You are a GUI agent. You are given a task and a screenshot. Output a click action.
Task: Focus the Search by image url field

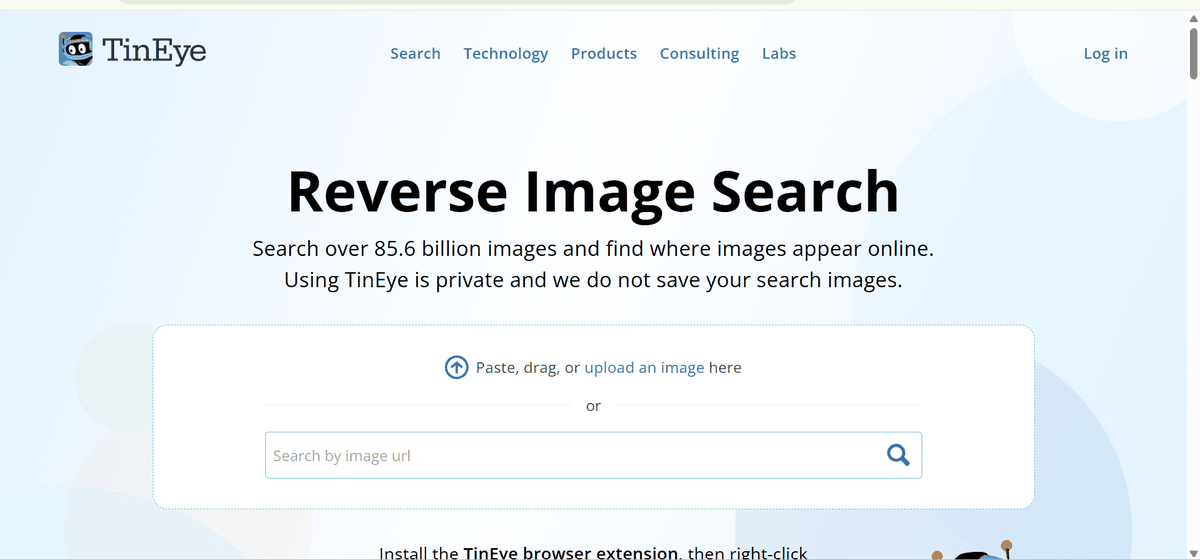click(x=593, y=455)
